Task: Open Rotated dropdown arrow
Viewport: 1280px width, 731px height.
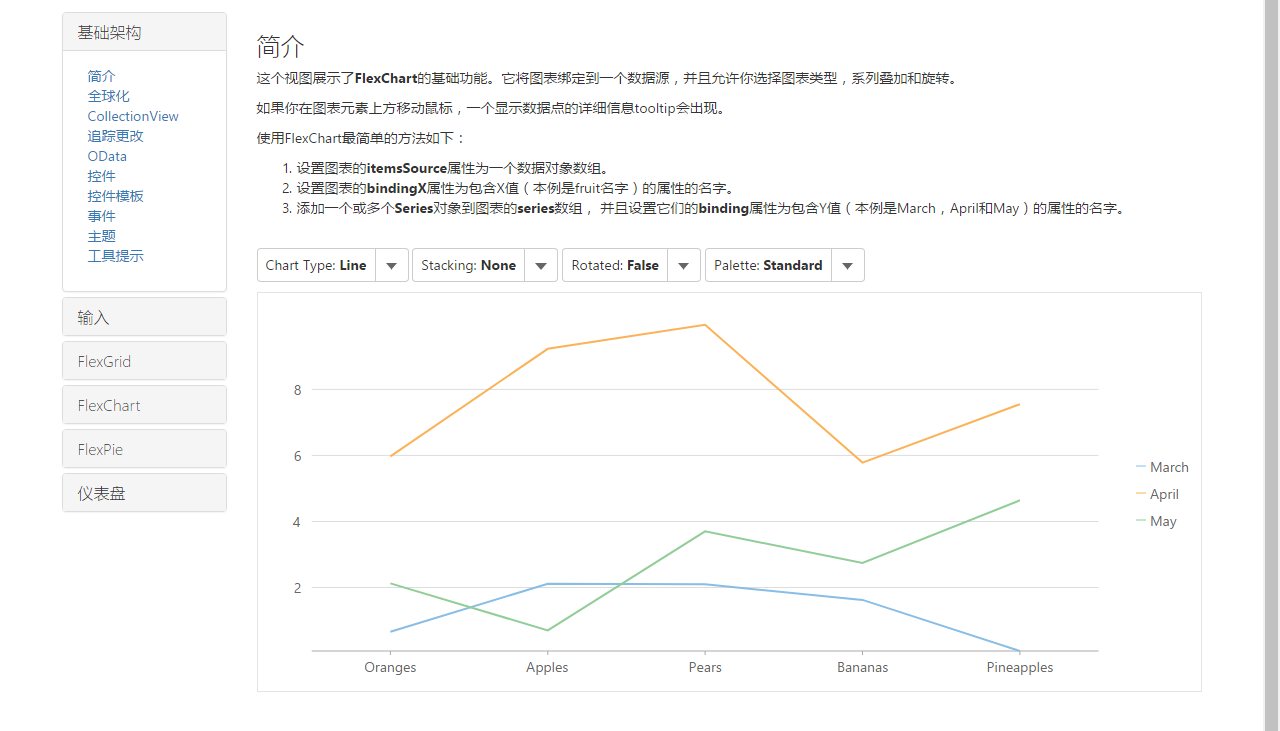Action: [684, 265]
